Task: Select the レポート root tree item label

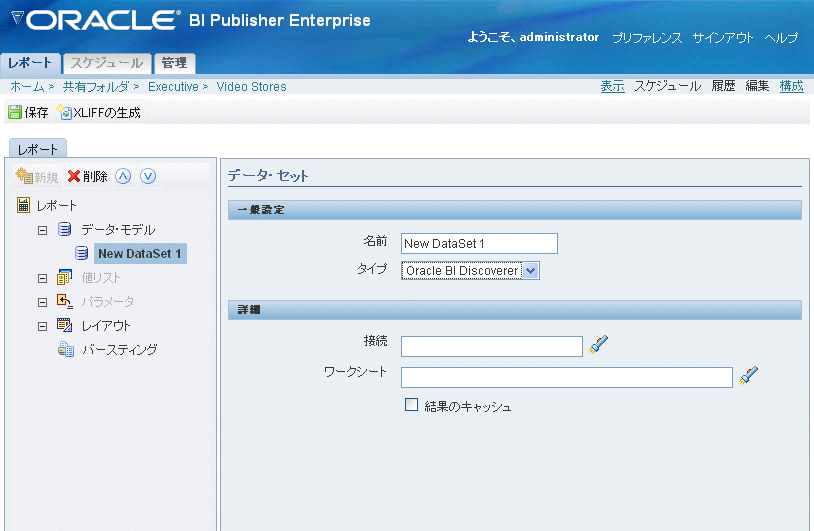Action: [57, 206]
